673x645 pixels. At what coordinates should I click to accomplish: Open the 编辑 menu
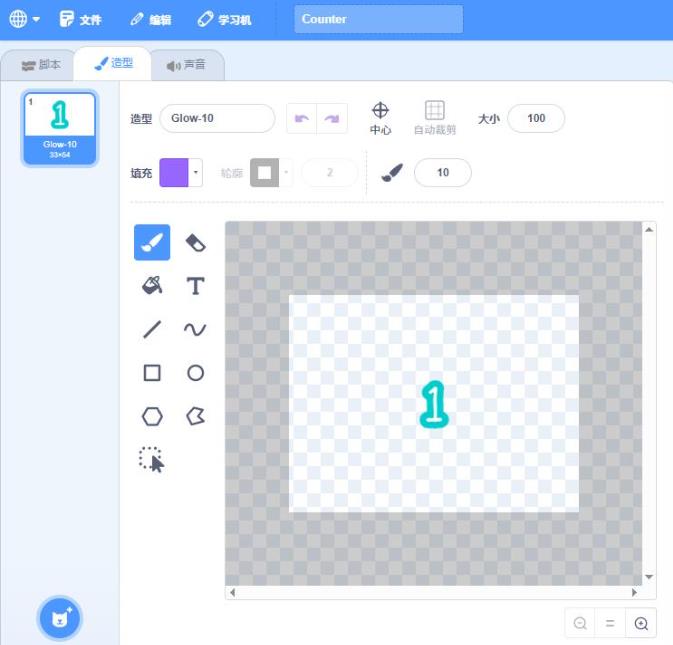tap(151, 19)
